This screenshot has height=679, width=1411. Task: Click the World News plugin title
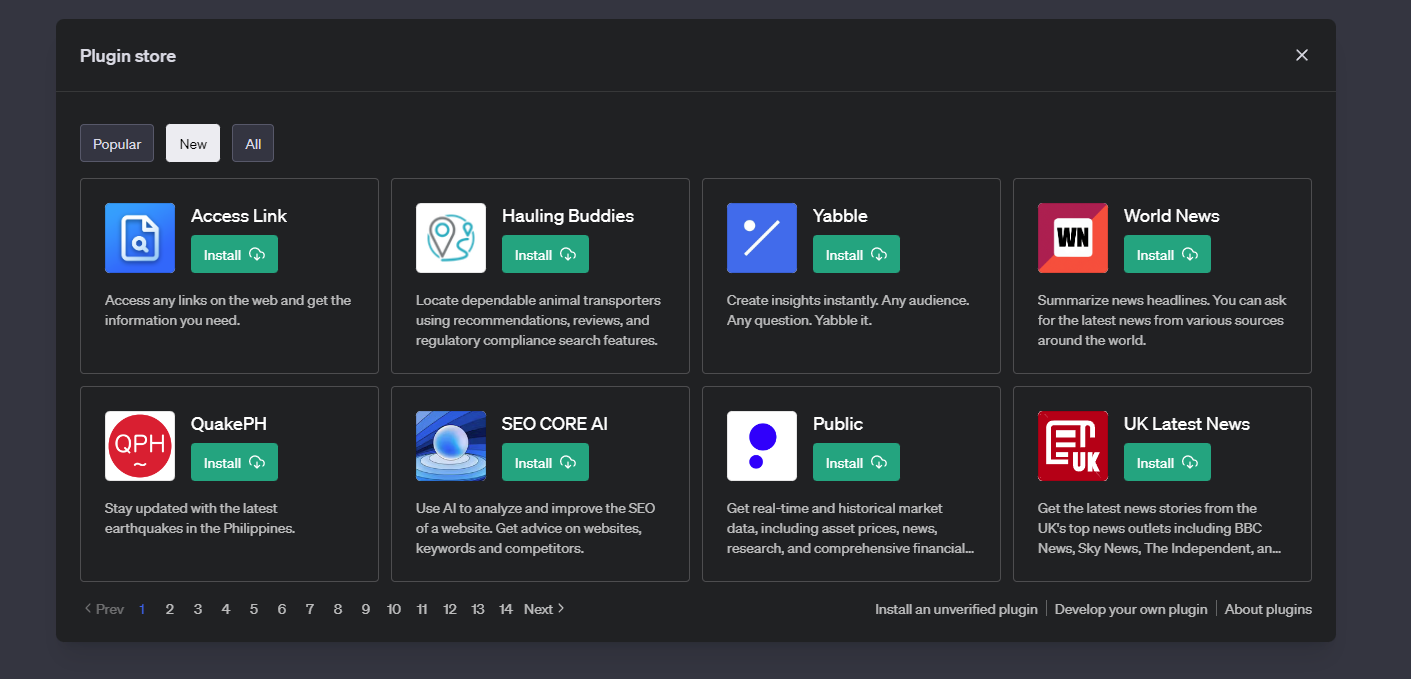tap(1172, 216)
